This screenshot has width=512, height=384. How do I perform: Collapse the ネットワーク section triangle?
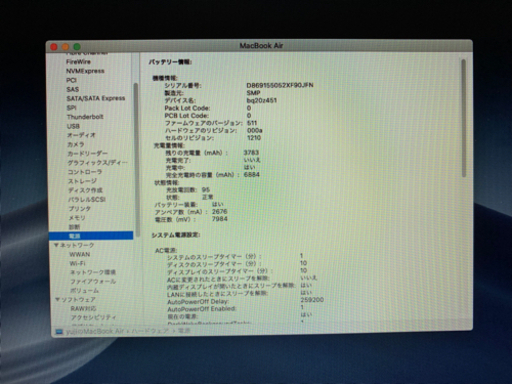click(56, 245)
